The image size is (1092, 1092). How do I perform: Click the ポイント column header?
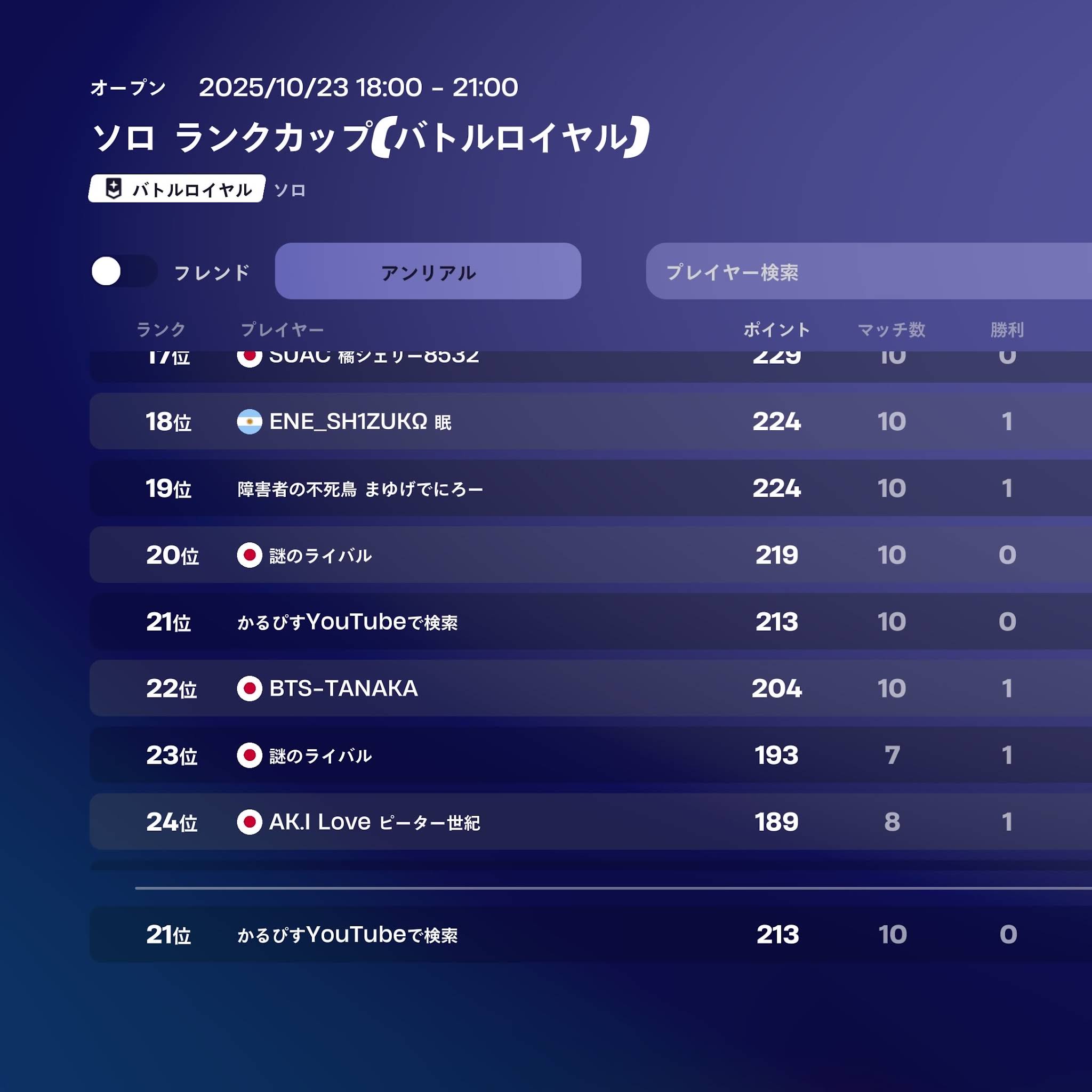(x=776, y=330)
